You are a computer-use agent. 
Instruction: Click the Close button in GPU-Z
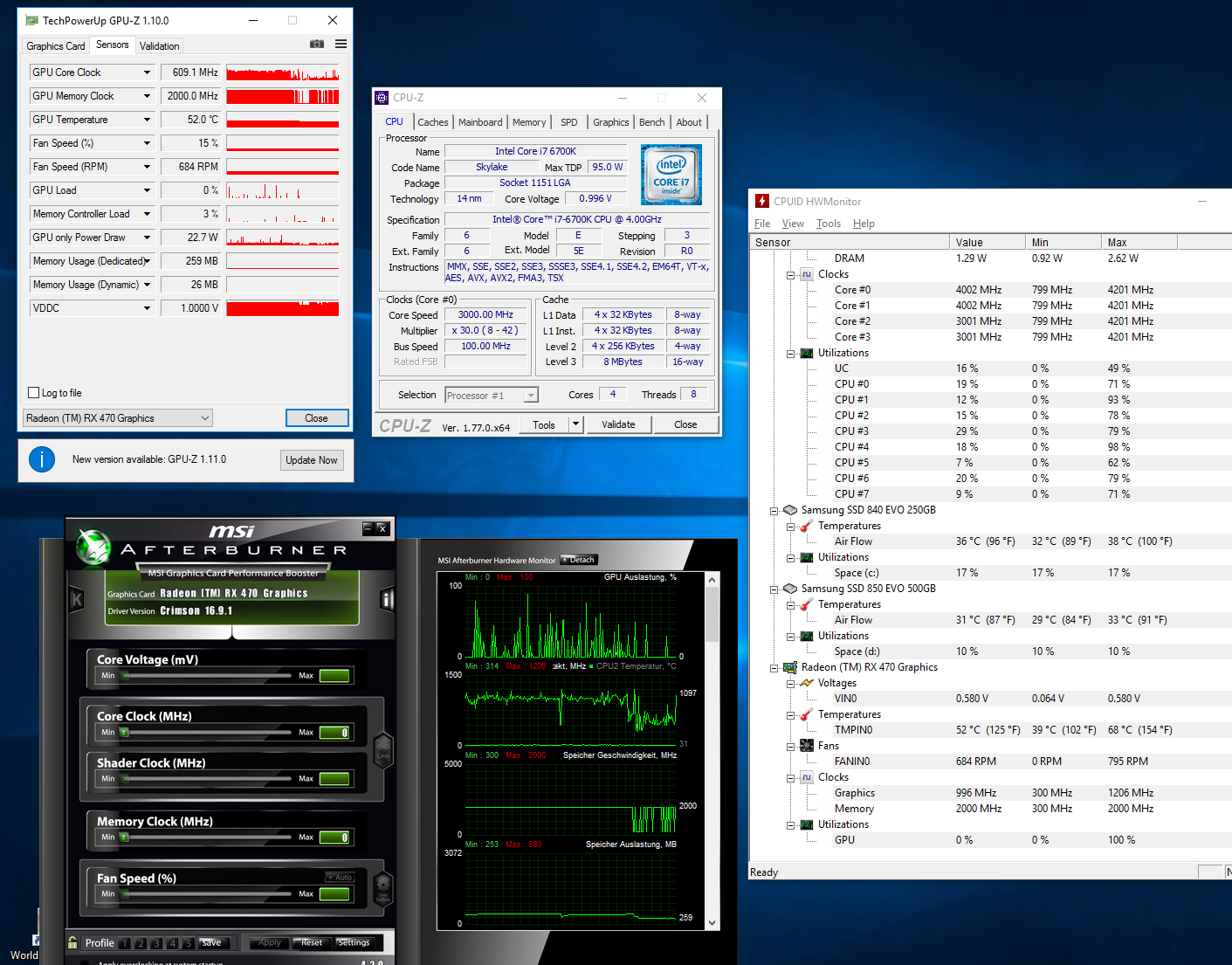pos(317,418)
